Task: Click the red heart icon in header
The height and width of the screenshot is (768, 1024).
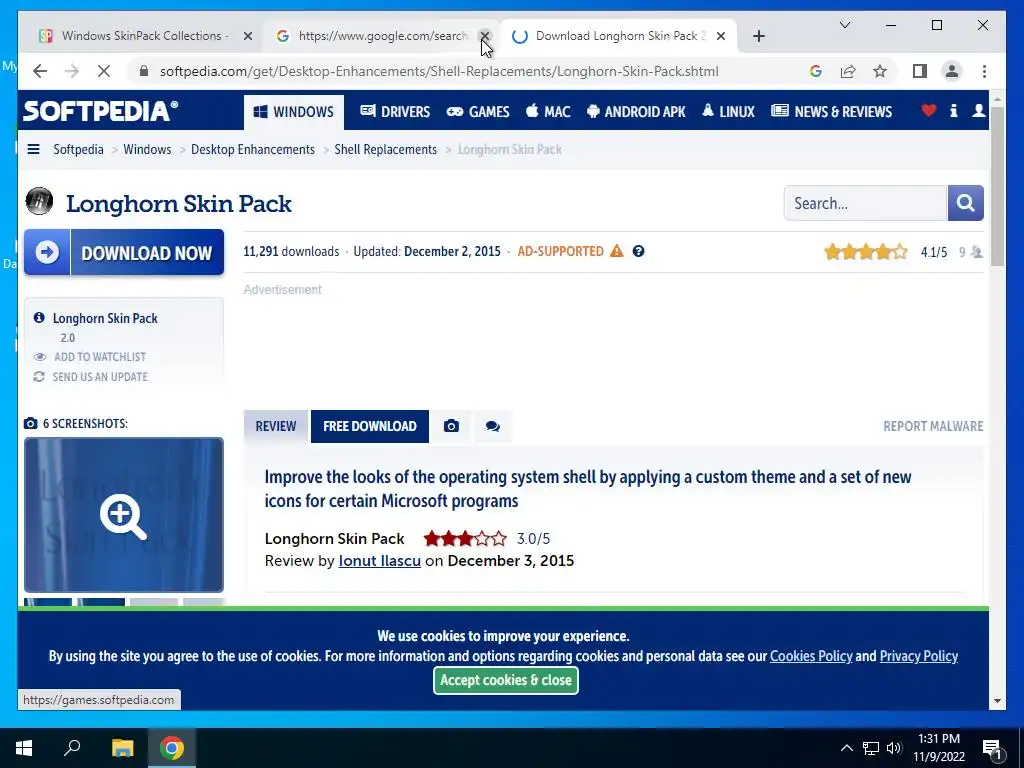Action: [929, 110]
